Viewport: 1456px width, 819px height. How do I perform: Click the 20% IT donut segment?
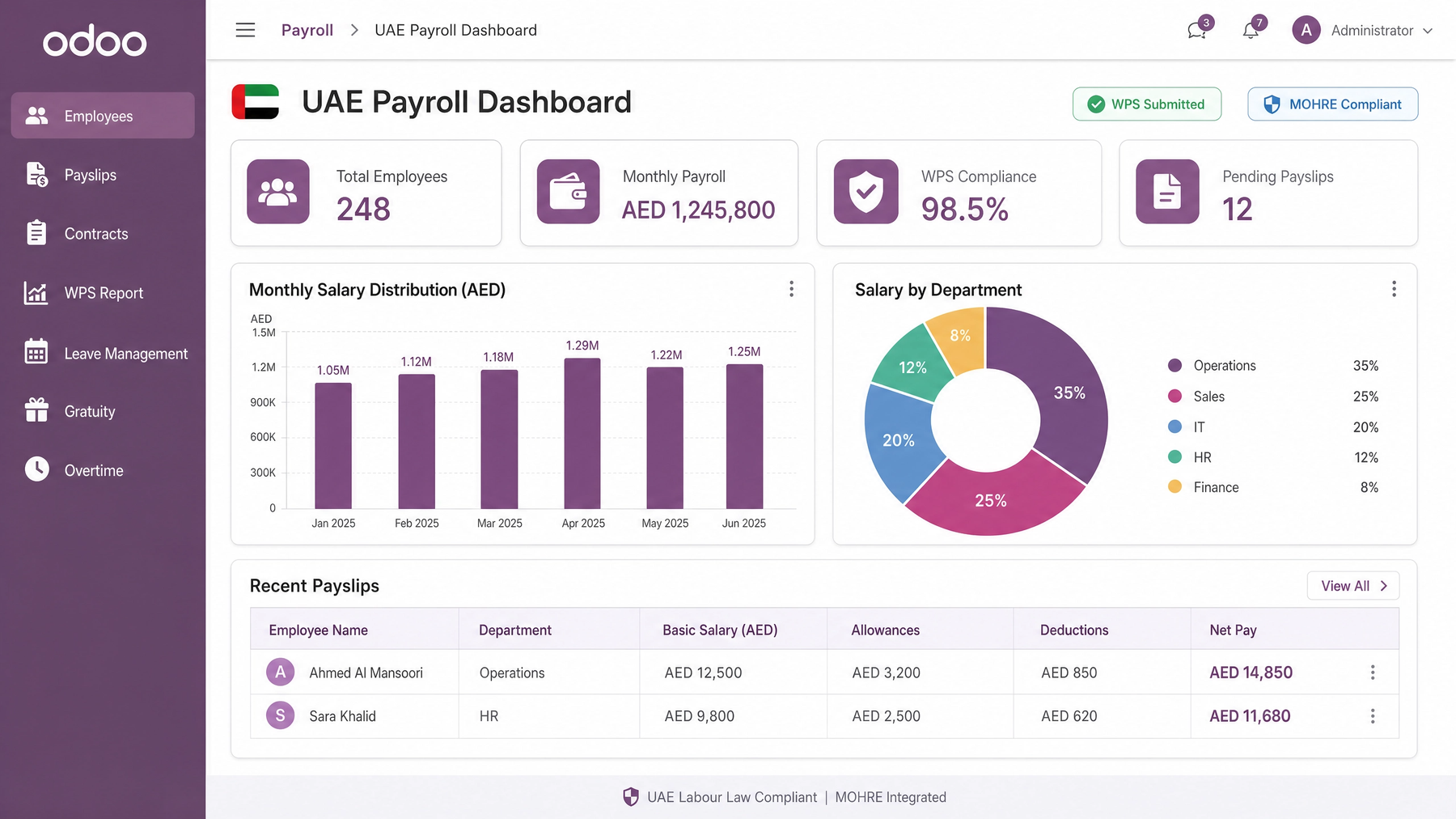[x=899, y=440]
